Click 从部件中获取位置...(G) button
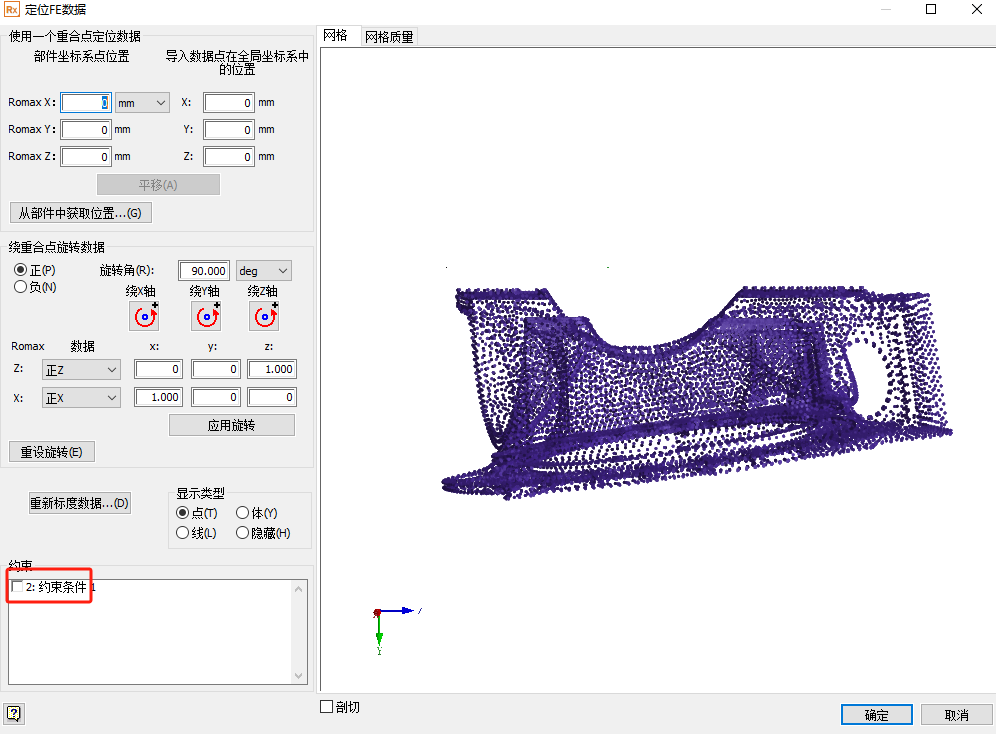The width and height of the screenshot is (996, 734). point(81,213)
